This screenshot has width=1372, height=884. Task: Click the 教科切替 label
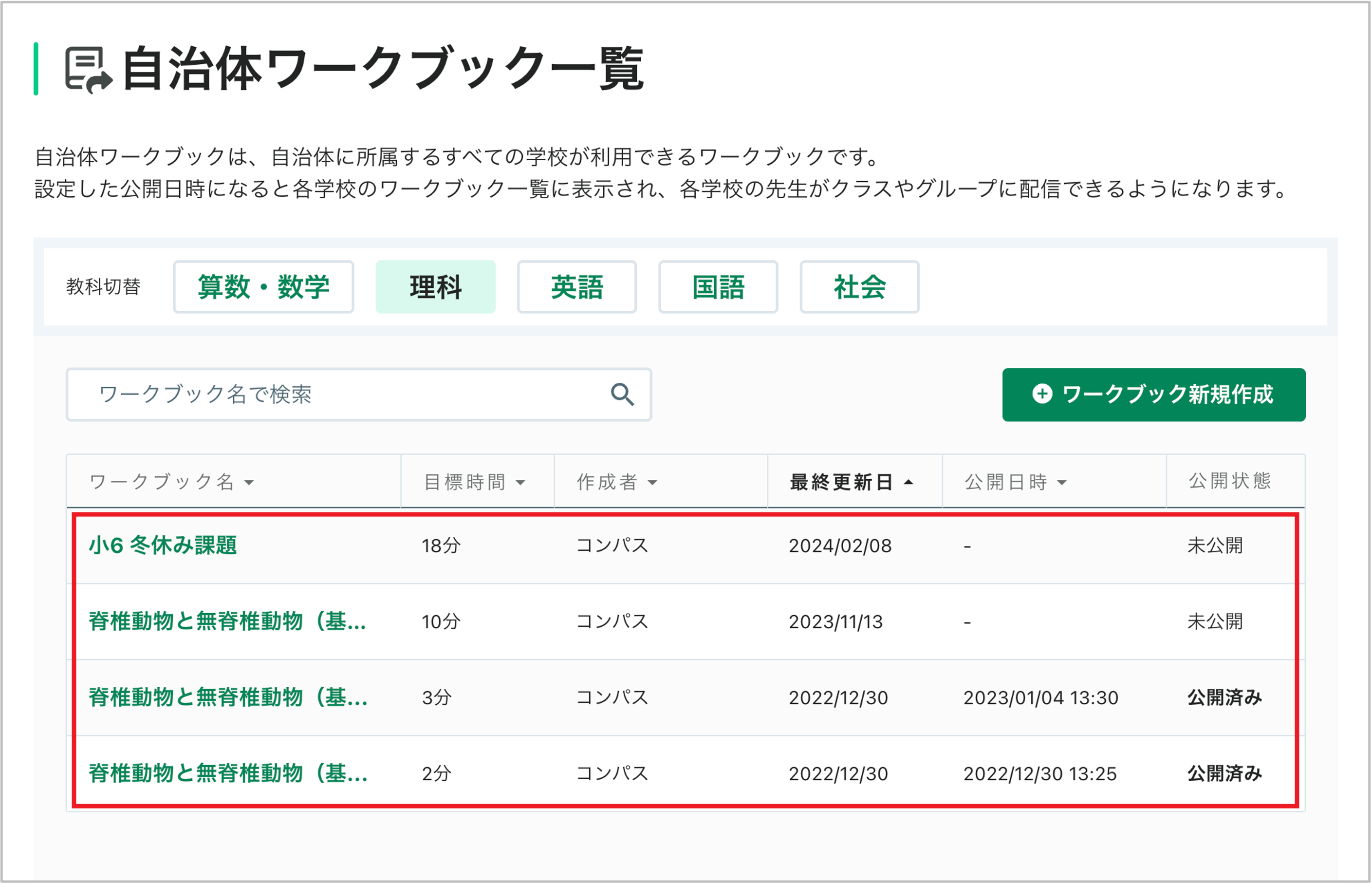point(103,286)
